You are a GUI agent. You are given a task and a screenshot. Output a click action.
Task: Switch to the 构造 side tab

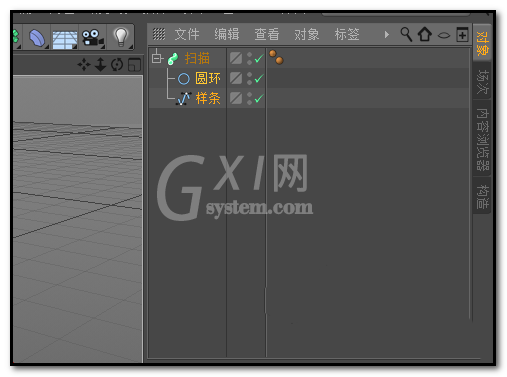point(482,196)
